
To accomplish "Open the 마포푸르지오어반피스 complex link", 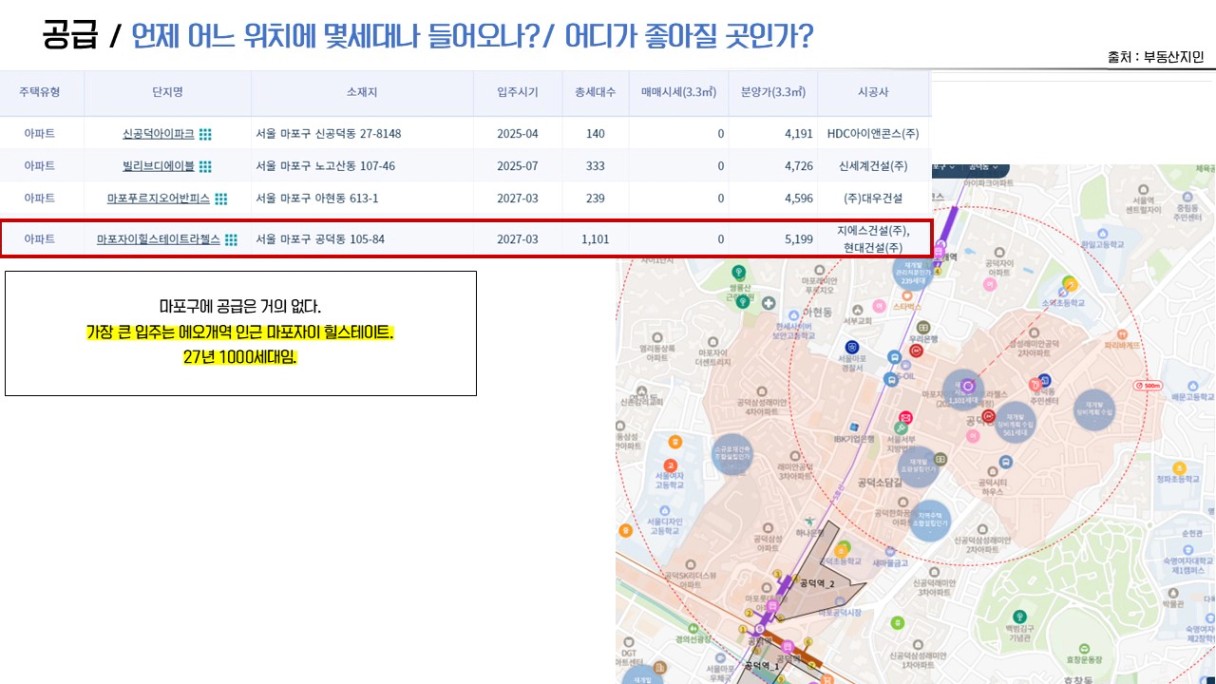I will click(159, 199).
